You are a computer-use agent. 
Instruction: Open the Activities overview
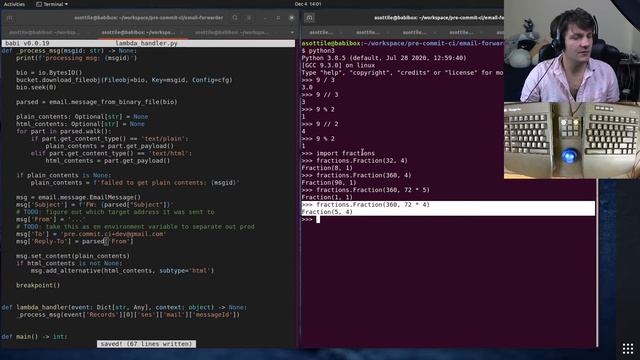point(14,4)
